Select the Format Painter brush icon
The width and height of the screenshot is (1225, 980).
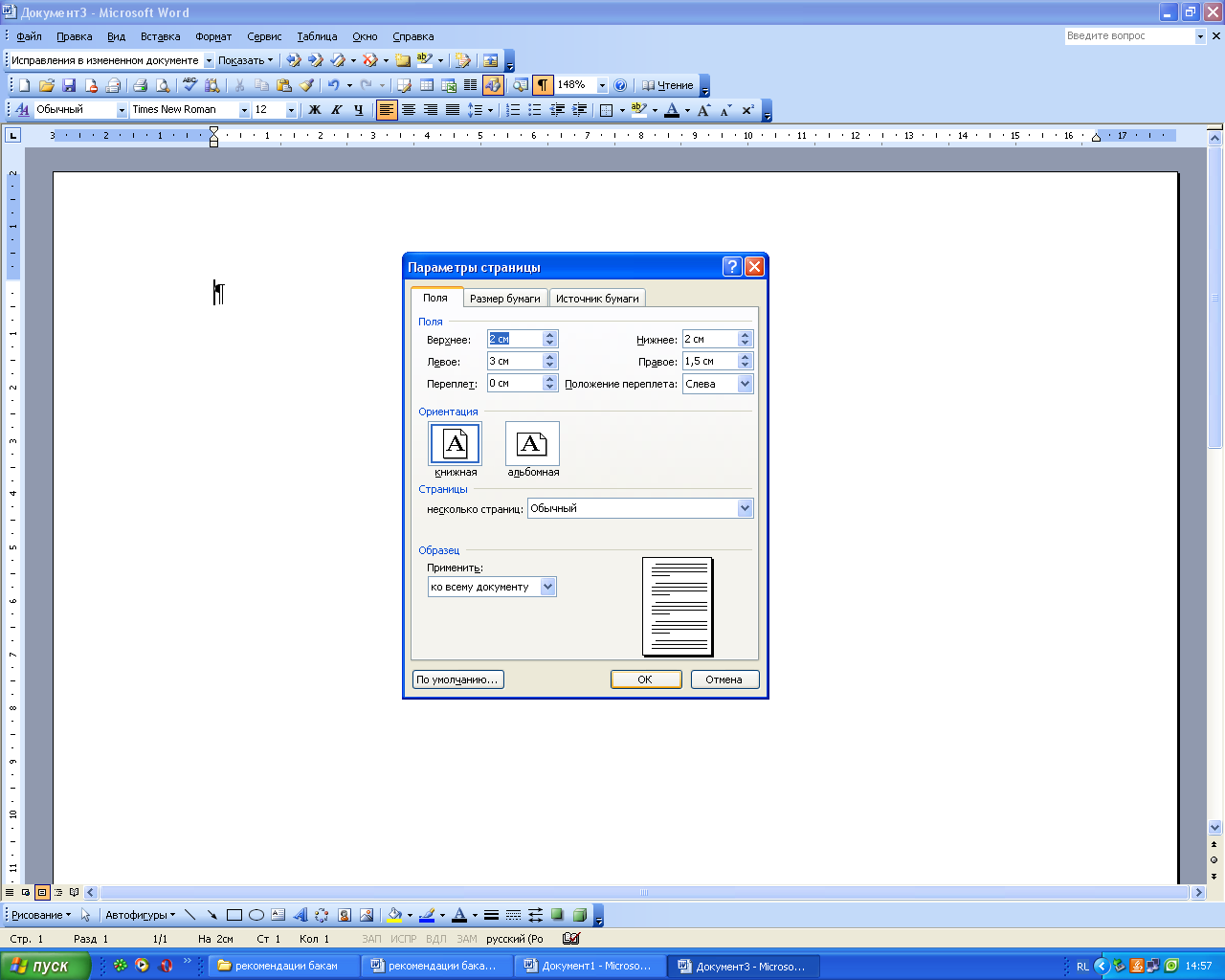click(306, 85)
